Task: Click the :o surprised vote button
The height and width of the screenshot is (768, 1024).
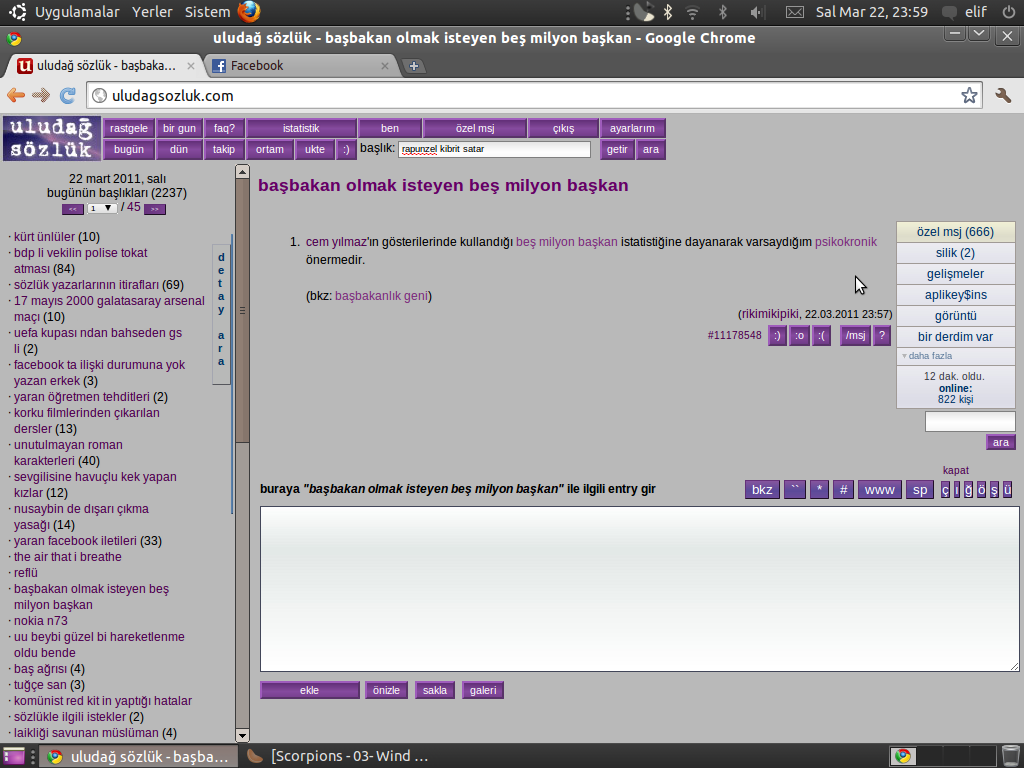Action: (799, 336)
